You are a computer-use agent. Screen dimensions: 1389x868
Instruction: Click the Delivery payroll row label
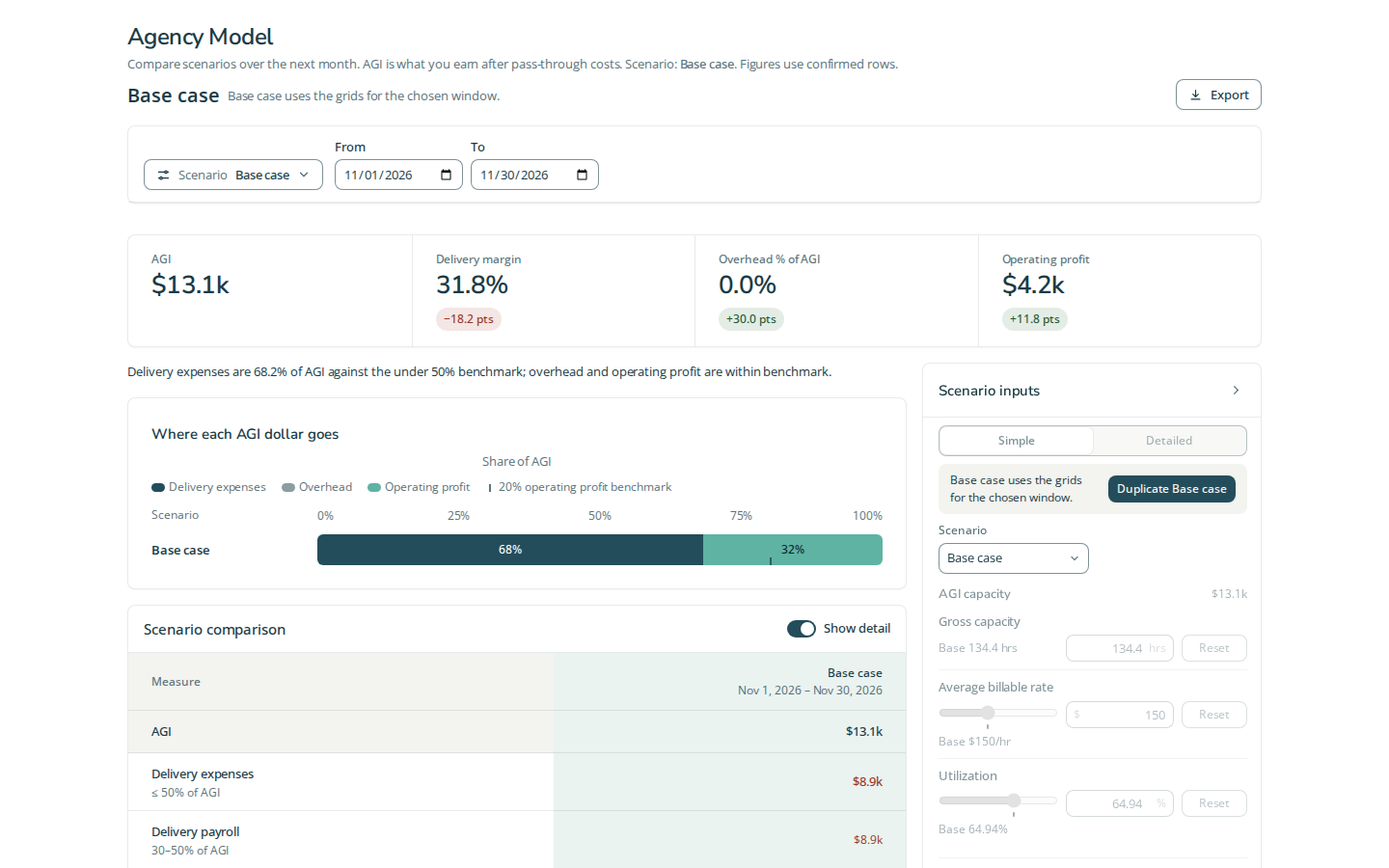[x=195, y=831]
